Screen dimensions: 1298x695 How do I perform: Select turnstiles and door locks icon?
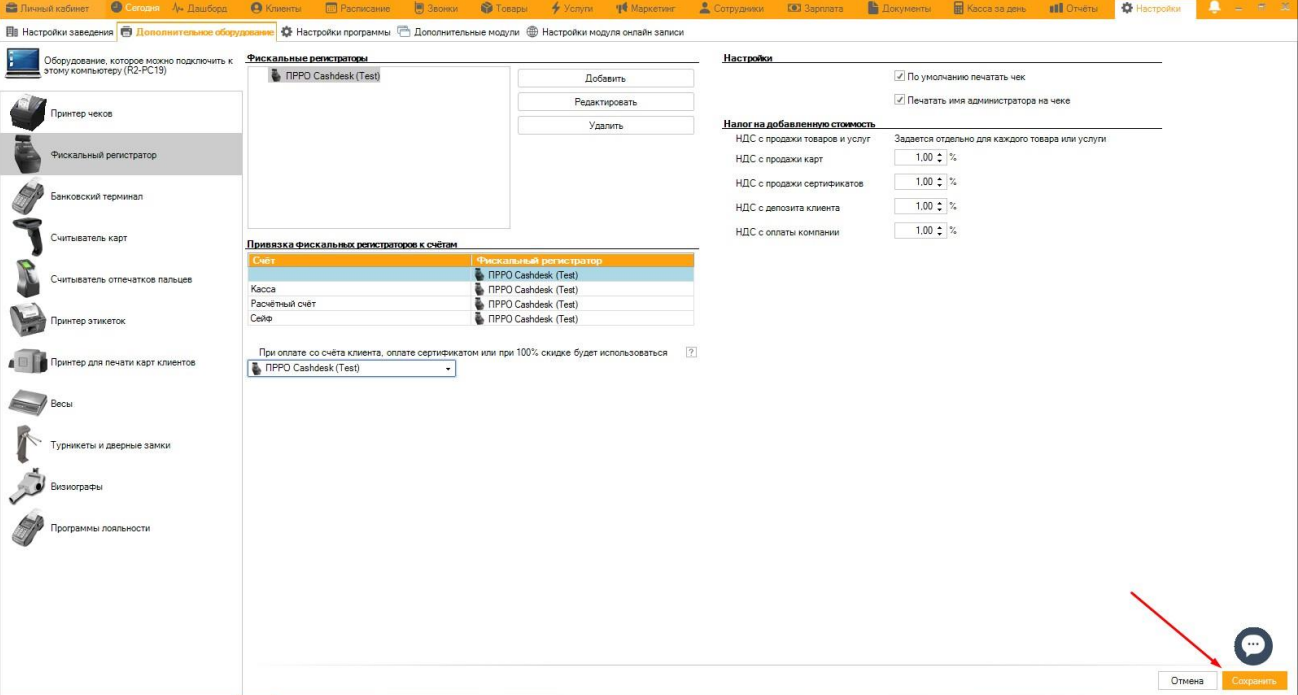[28, 445]
